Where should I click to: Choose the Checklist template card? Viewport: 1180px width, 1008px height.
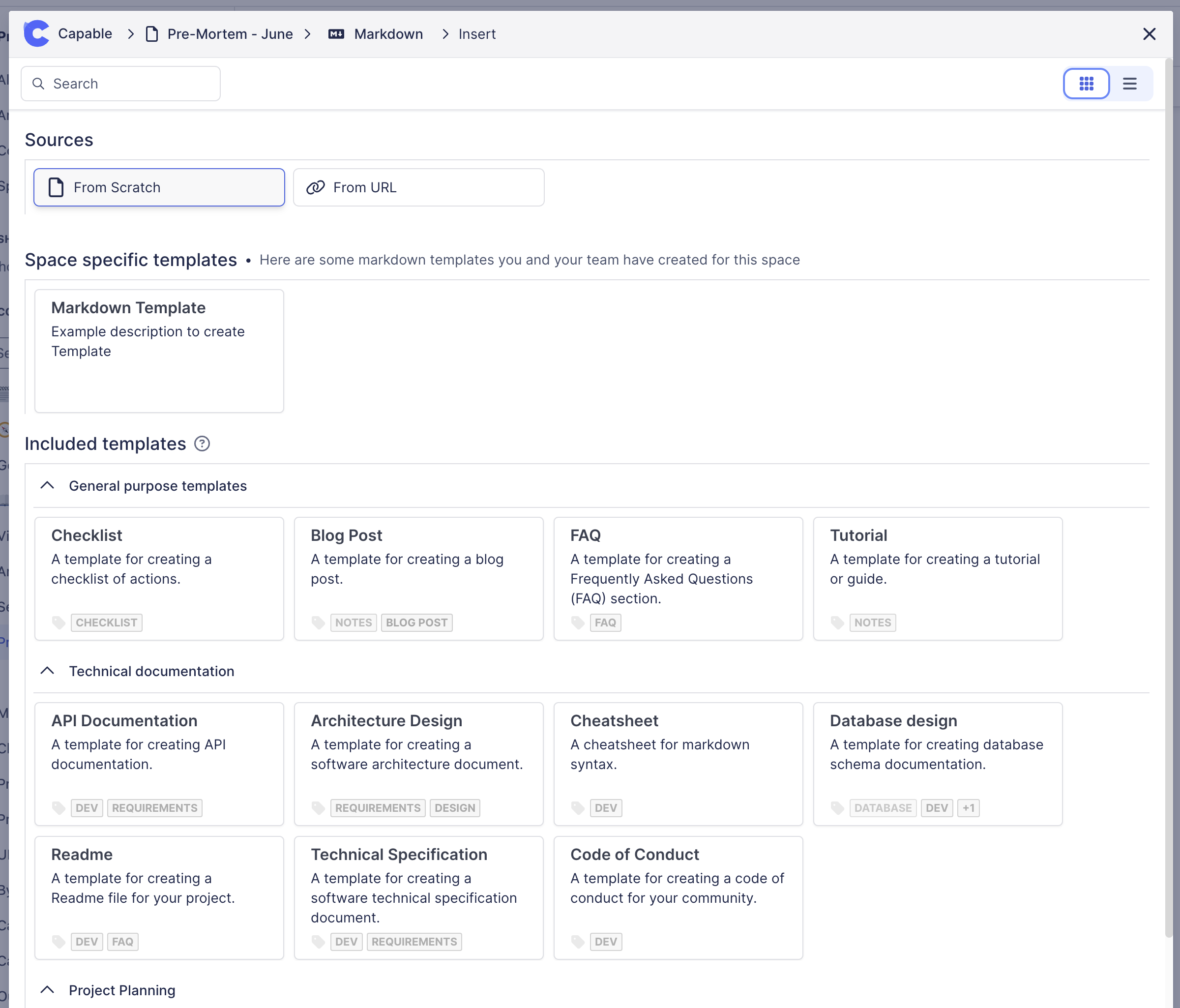[x=159, y=578]
